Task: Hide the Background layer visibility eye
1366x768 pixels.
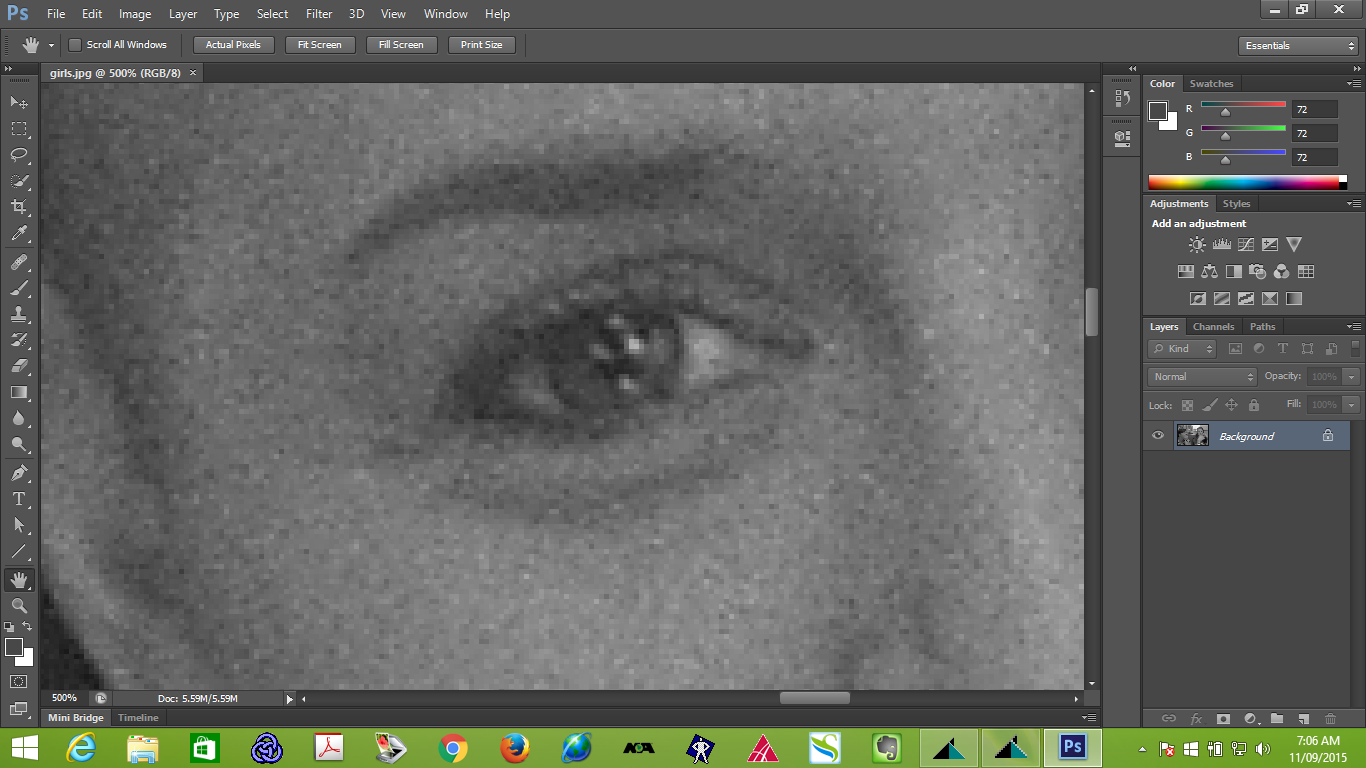Action: pos(1158,436)
